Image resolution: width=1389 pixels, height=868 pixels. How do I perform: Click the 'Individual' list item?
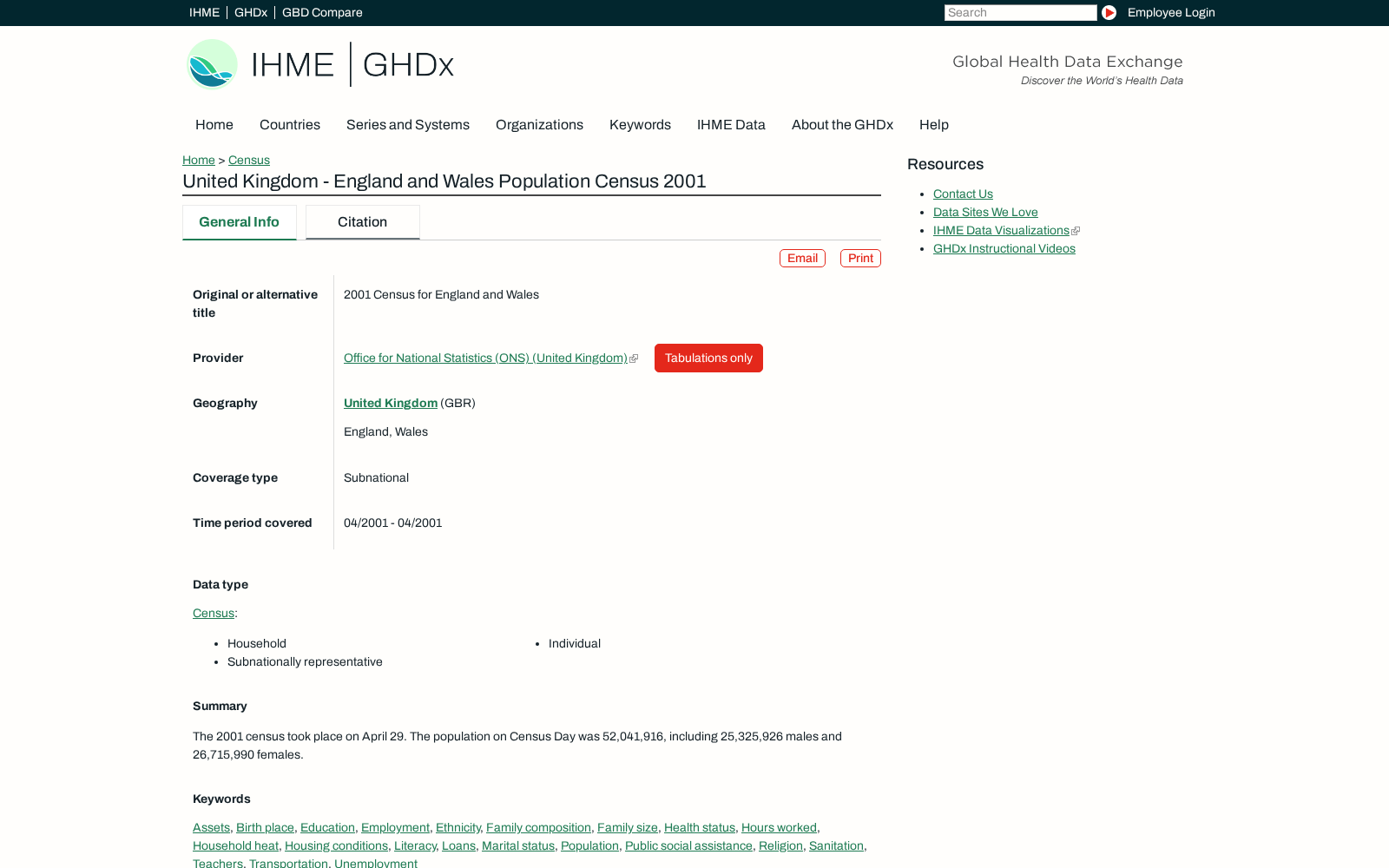pyautogui.click(x=575, y=644)
